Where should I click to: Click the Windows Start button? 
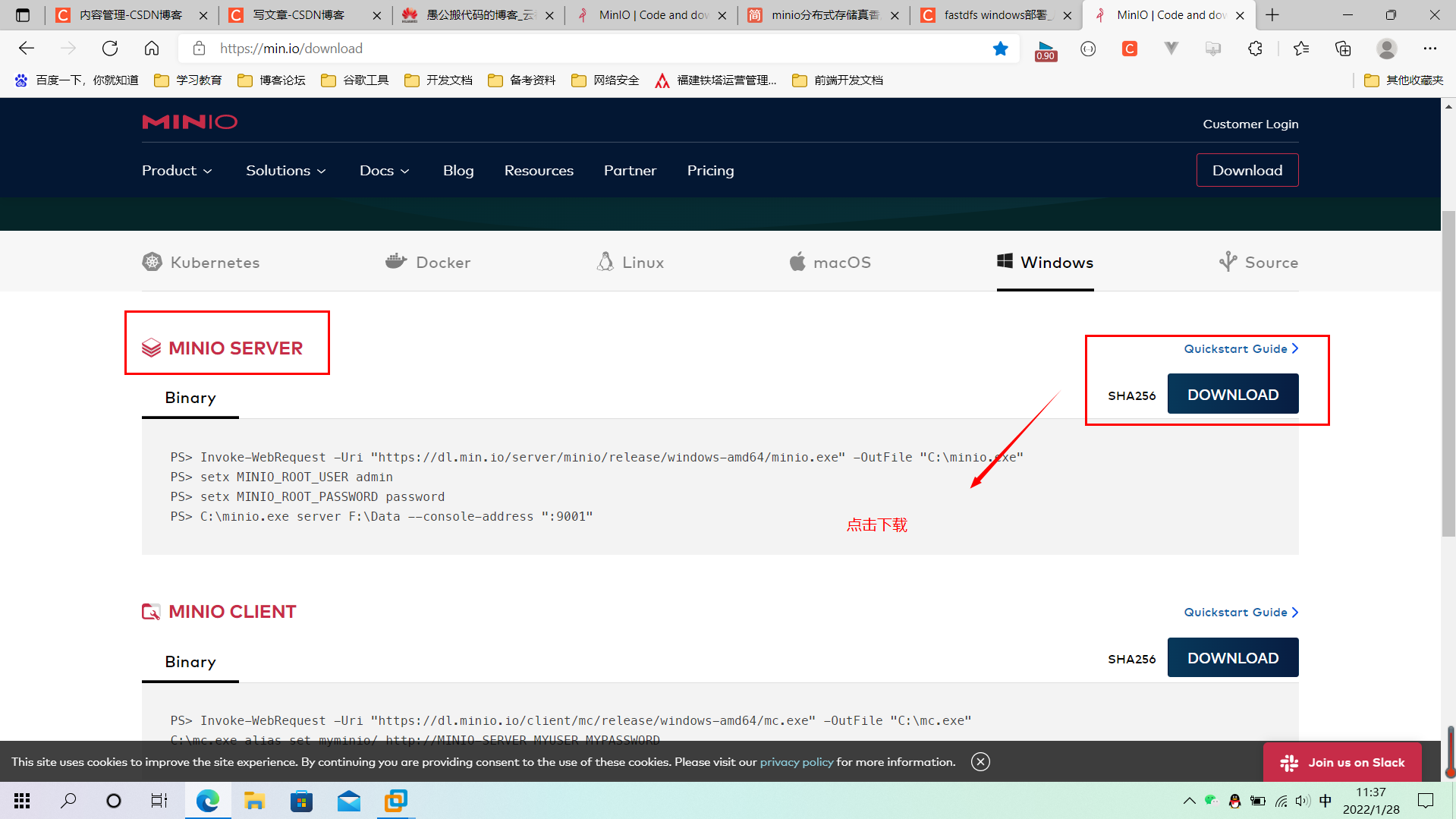(23, 801)
